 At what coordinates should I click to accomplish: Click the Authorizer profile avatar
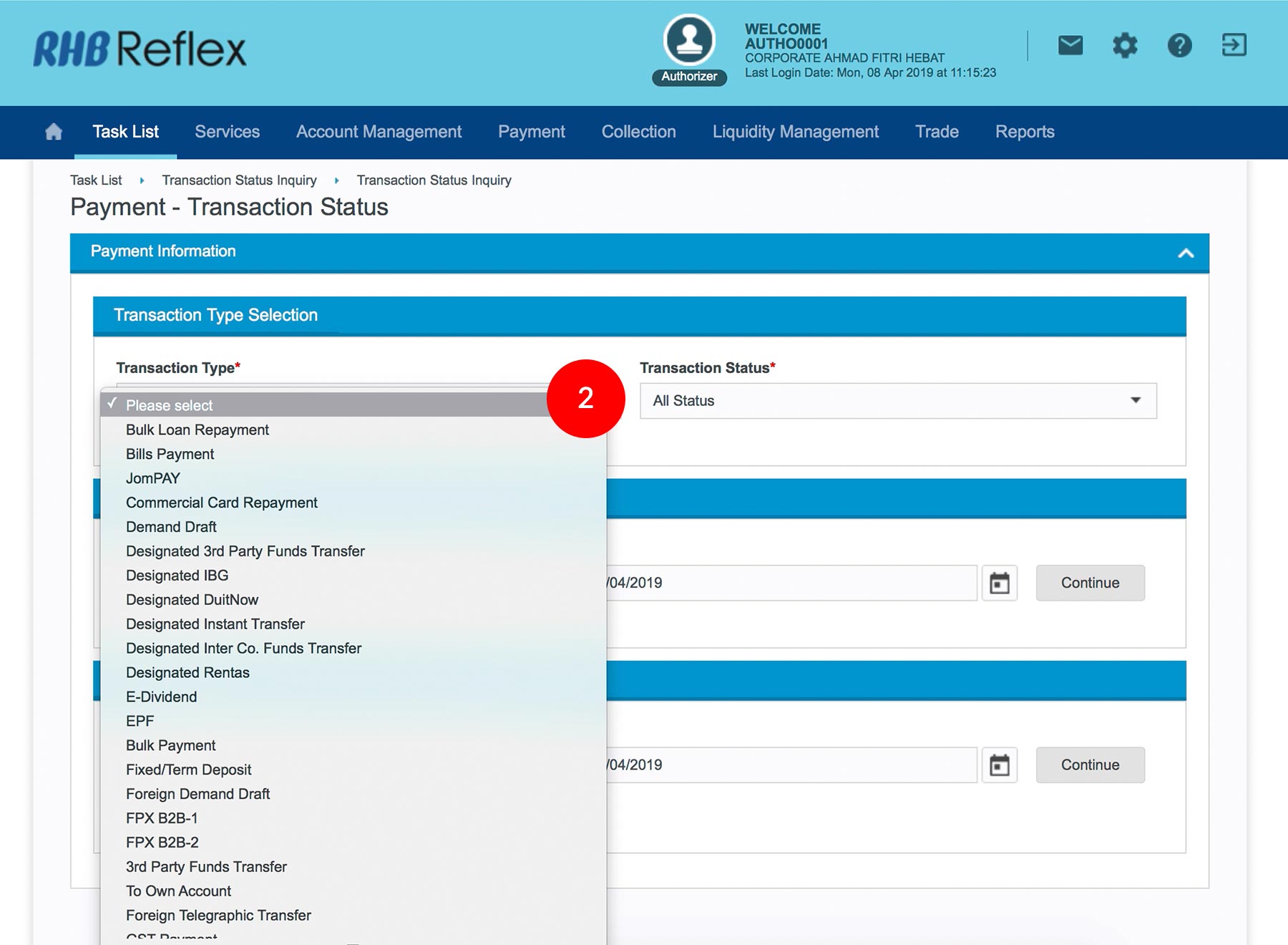(689, 40)
